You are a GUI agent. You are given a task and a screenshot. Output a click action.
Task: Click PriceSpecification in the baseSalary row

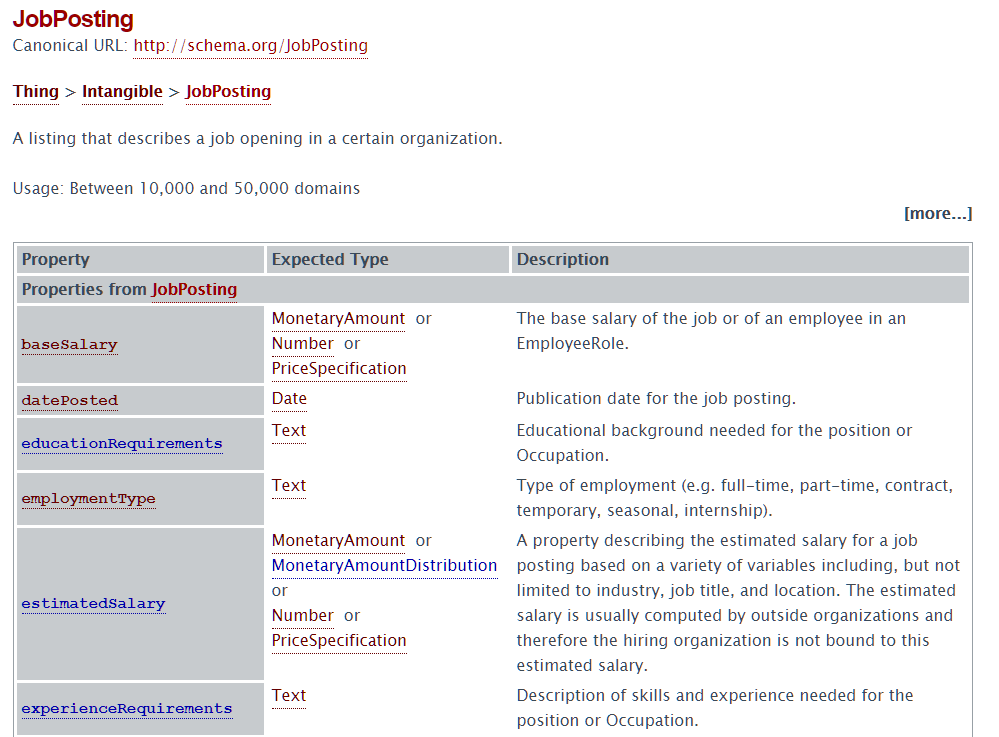click(x=339, y=369)
